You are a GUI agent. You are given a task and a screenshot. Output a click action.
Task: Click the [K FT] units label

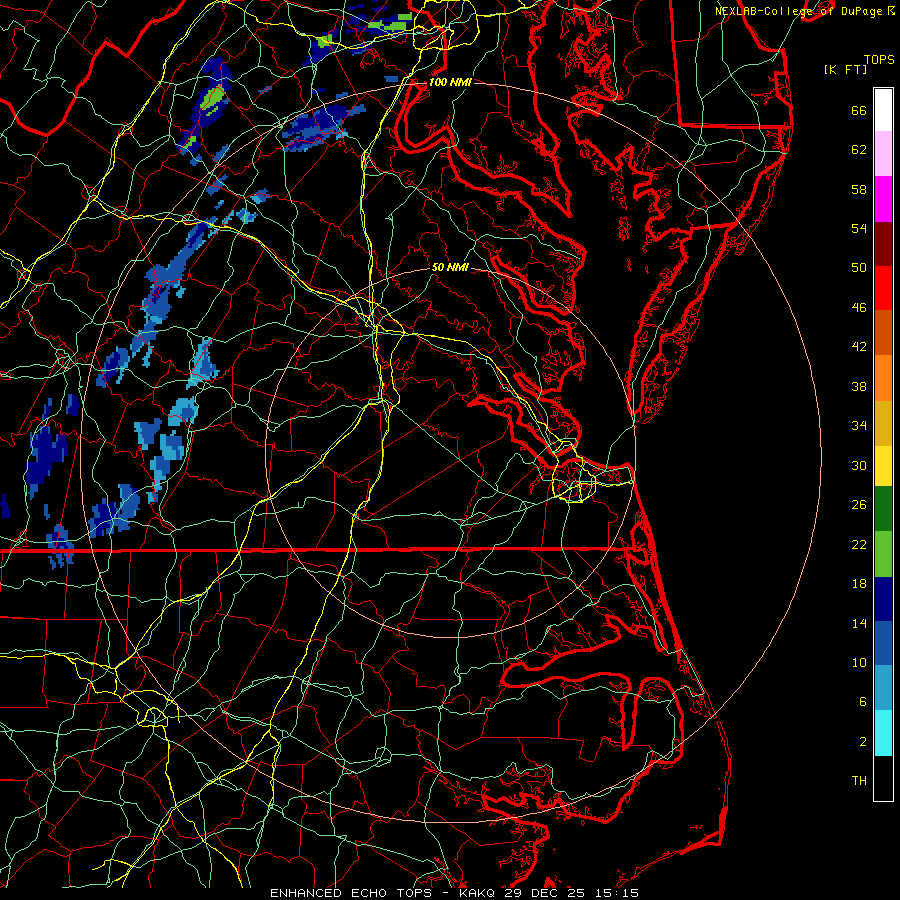[845, 69]
